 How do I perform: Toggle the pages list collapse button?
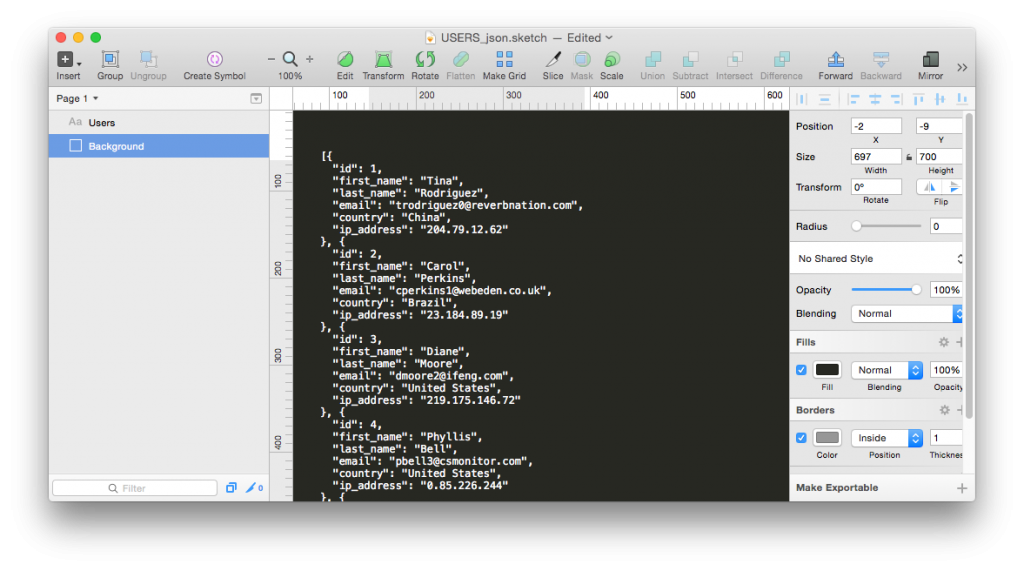click(x=256, y=99)
